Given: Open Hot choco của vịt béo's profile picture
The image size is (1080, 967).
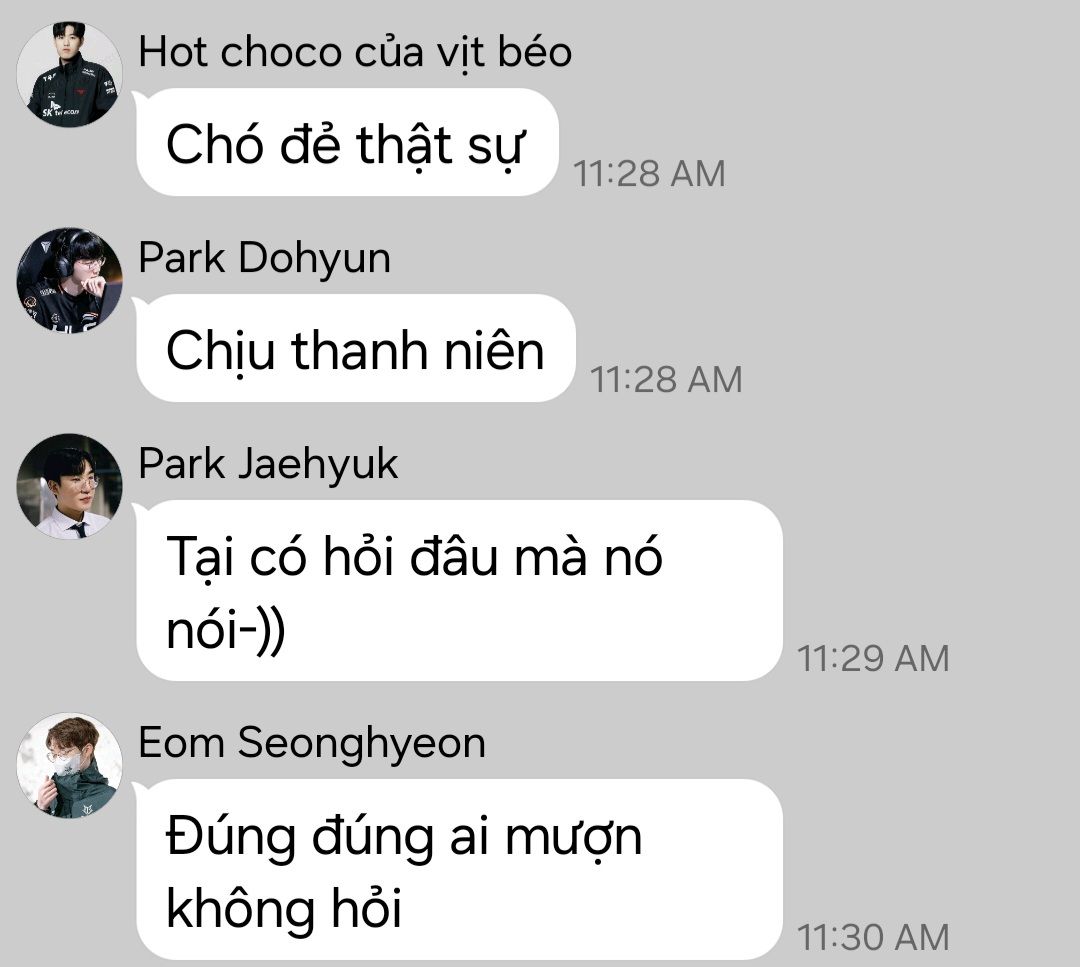Looking at the screenshot, I should point(70,74).
